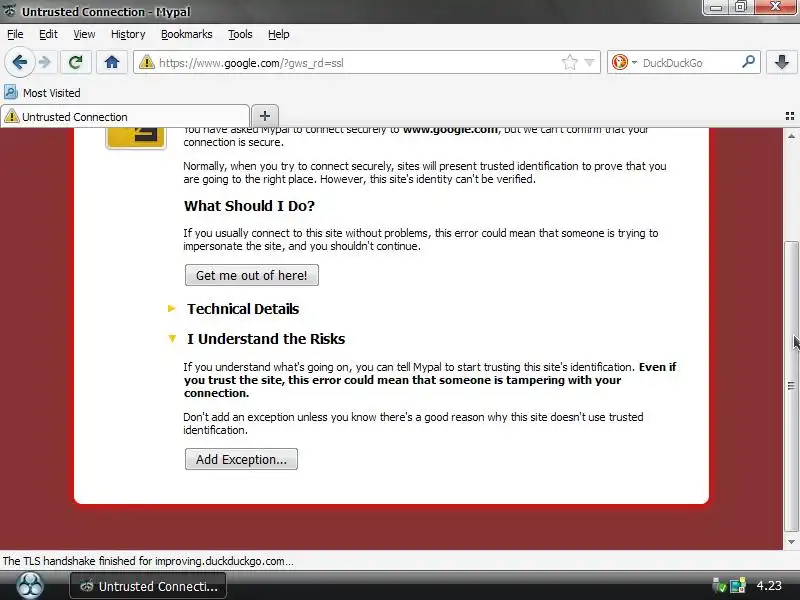This screenshot has height=600, width=800.
Task: Go forward with the forward arrow button
Action: 45,63
